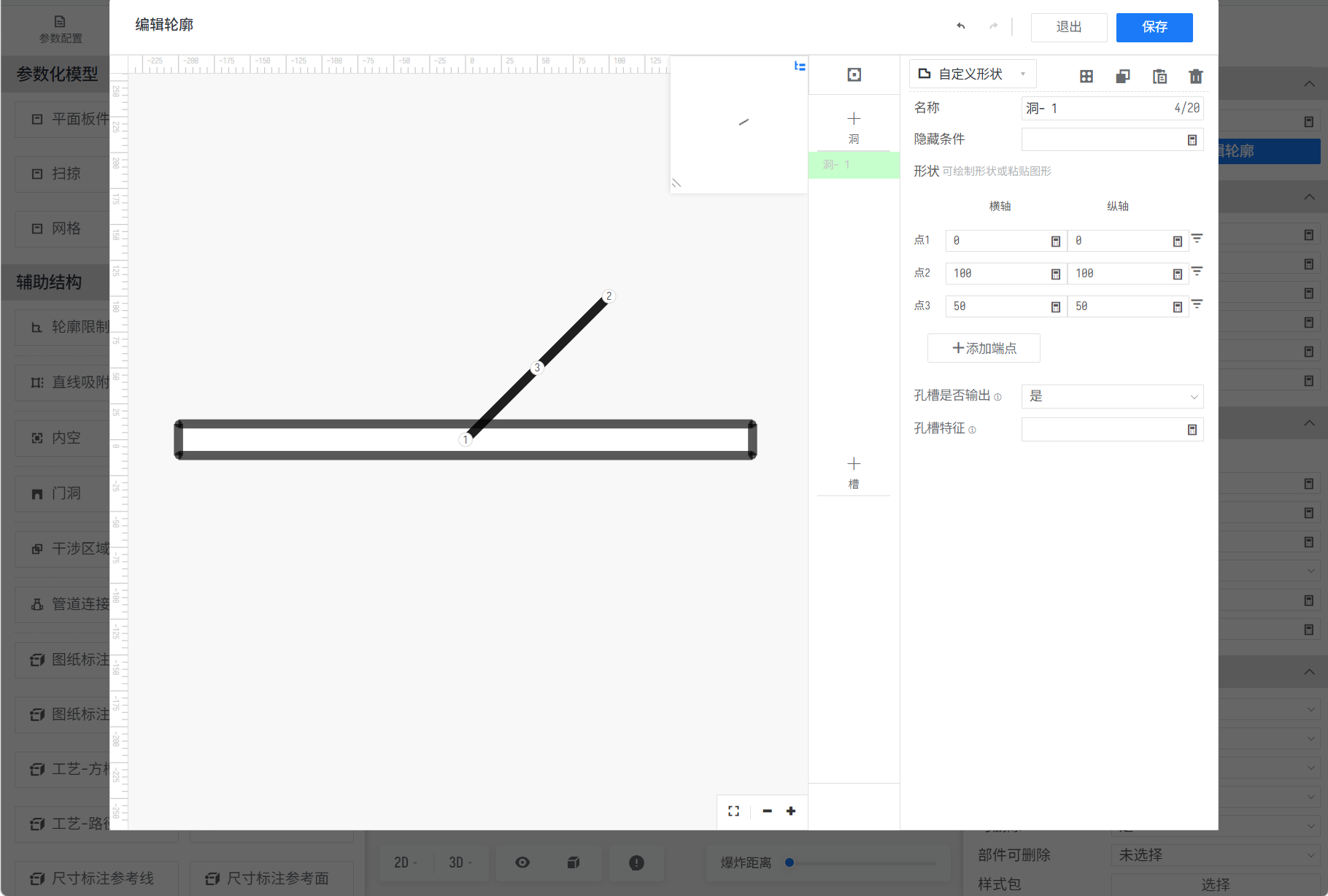Open formula editor for 点2 纵轴
The width and height of the screenshot is (1328, 896).
pos(1178,274)
